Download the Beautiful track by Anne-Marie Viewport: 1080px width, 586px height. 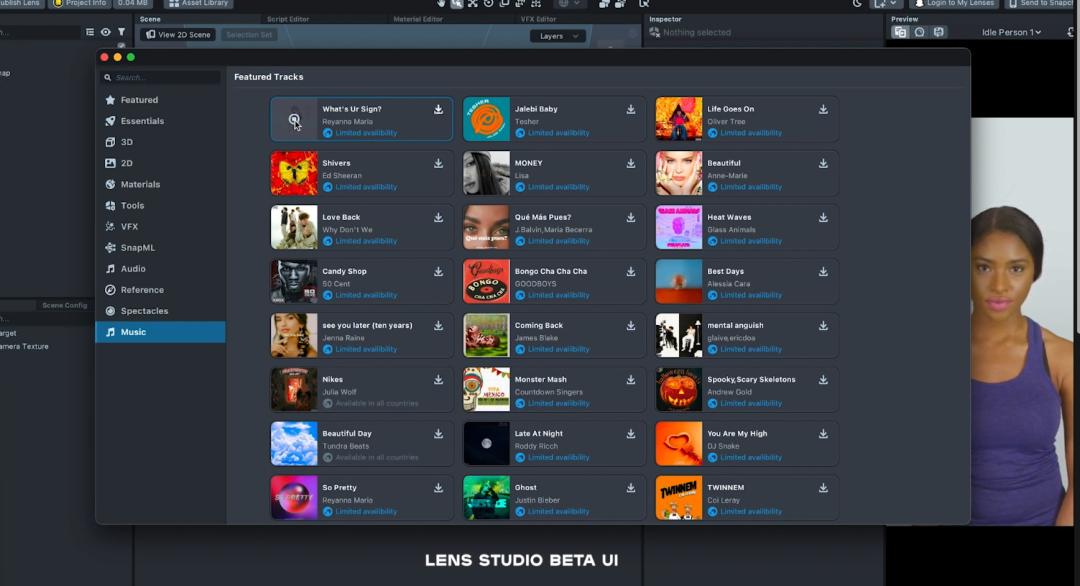pyautogui.click(x=823, y=163)
